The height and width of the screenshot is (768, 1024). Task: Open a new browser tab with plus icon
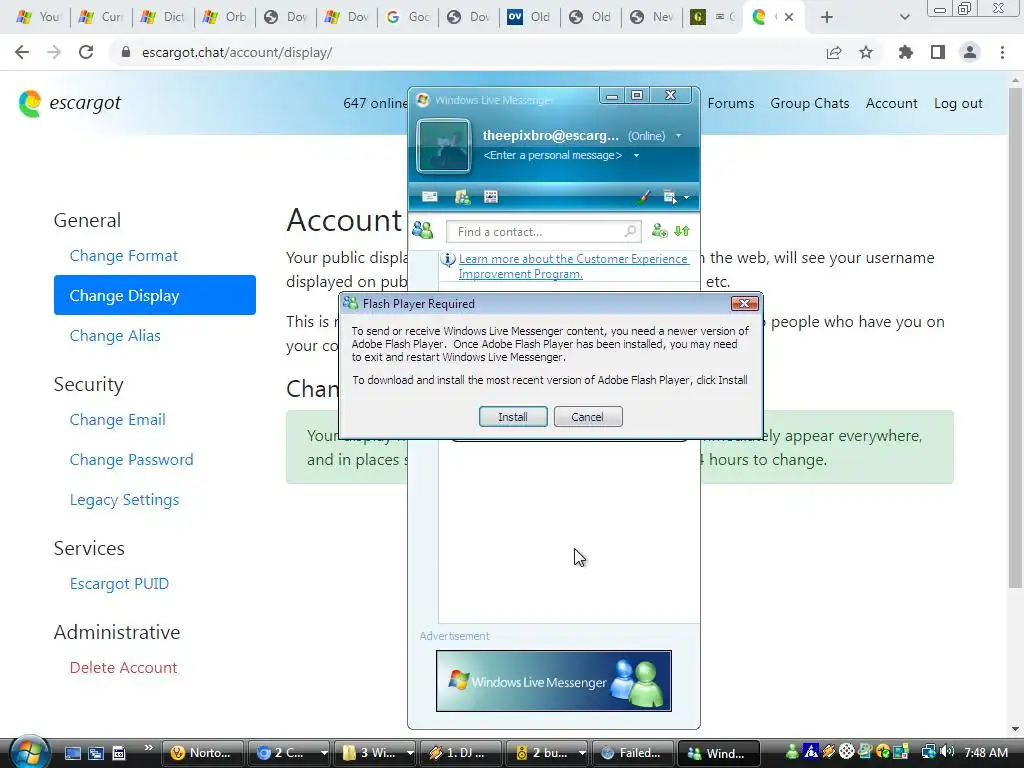[827, 17]
